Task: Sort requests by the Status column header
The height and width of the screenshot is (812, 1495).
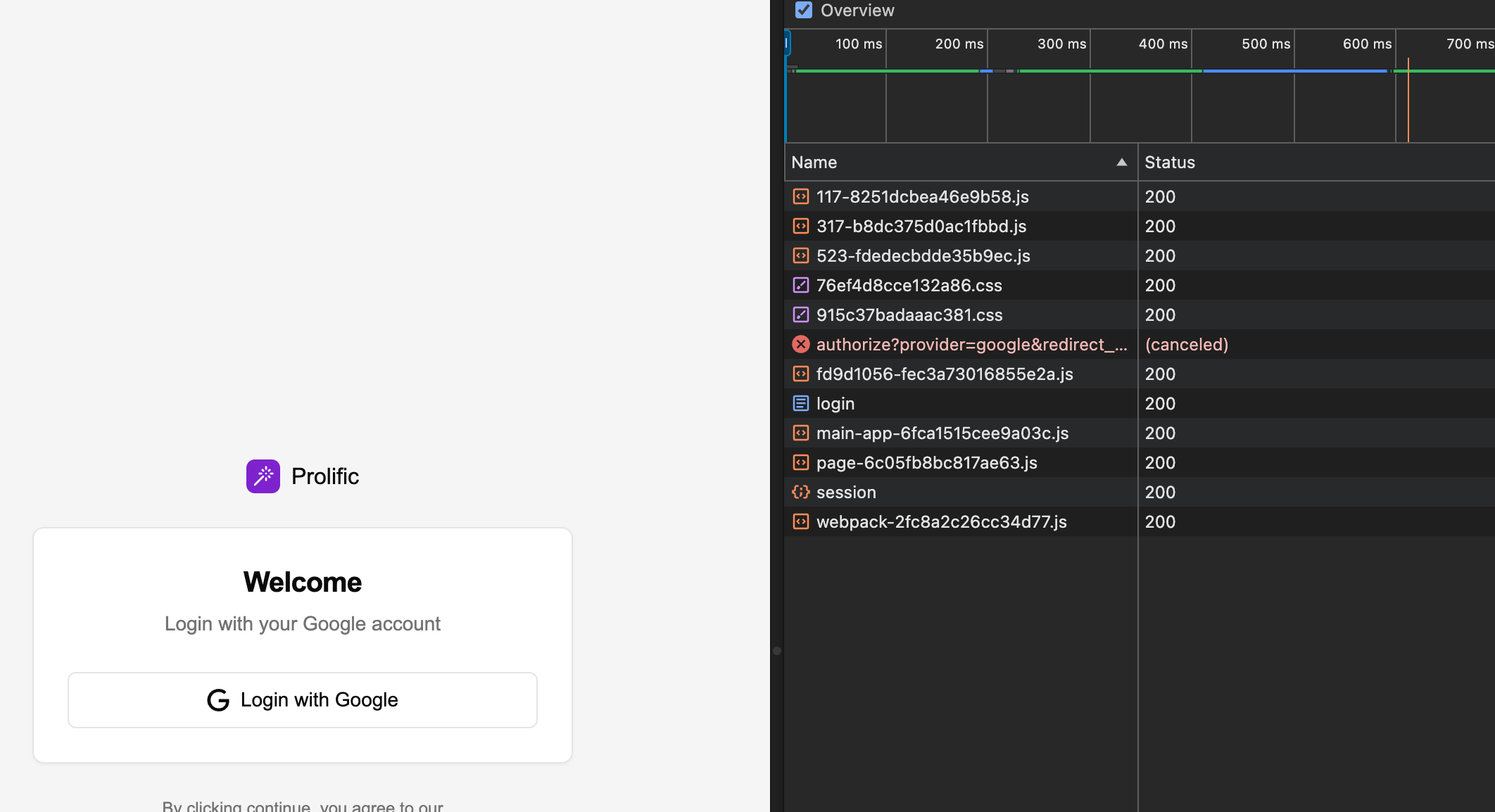Action: click(x=1170, y=163)
